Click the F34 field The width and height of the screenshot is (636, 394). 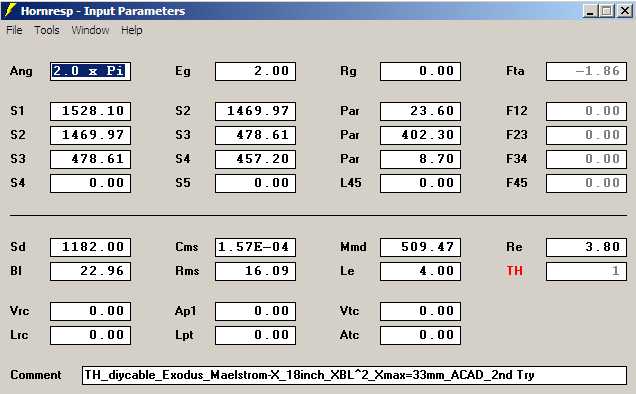[x=586, y=159]
